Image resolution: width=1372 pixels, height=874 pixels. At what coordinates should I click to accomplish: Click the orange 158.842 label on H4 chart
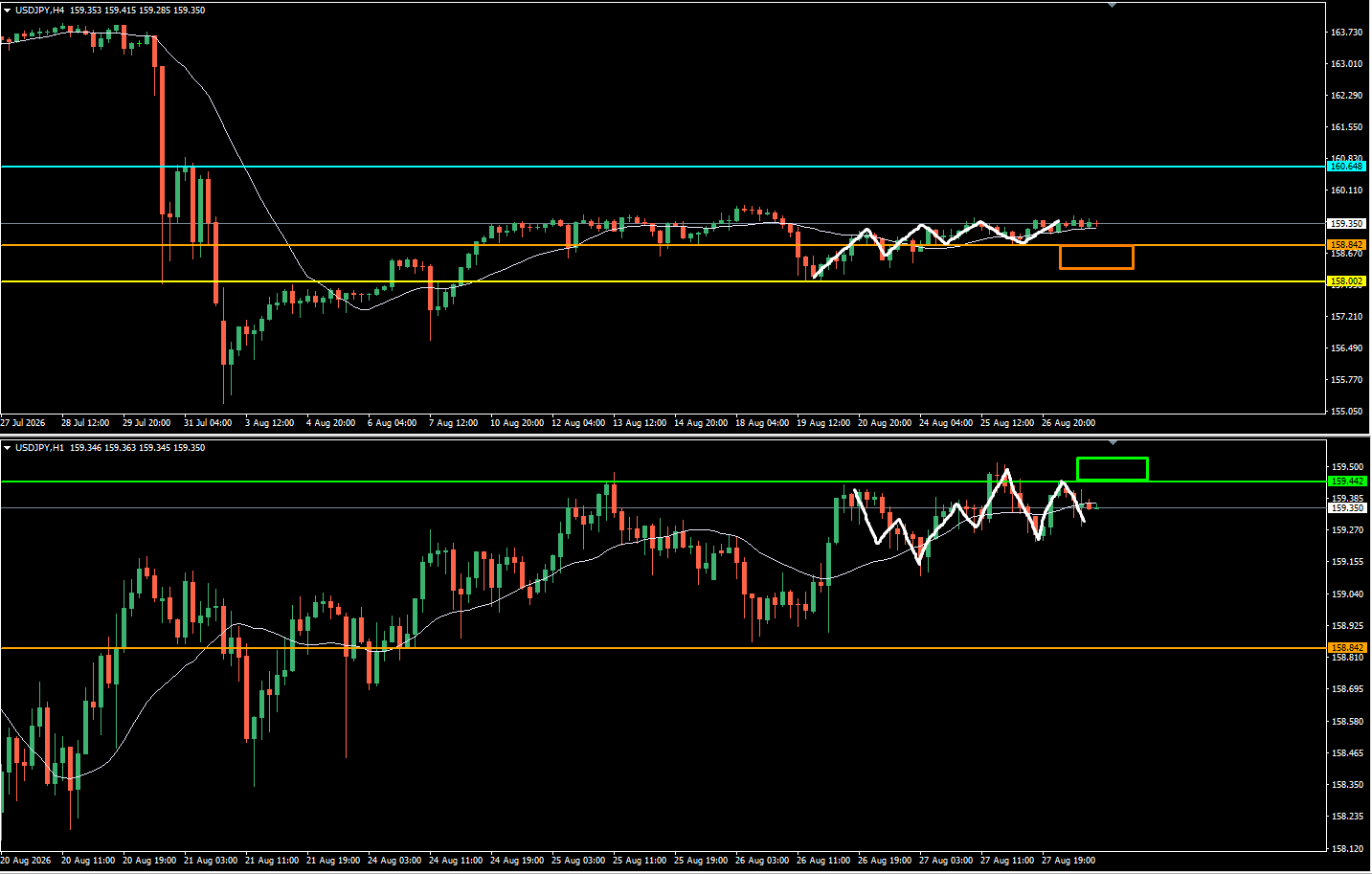[1346, 245]
